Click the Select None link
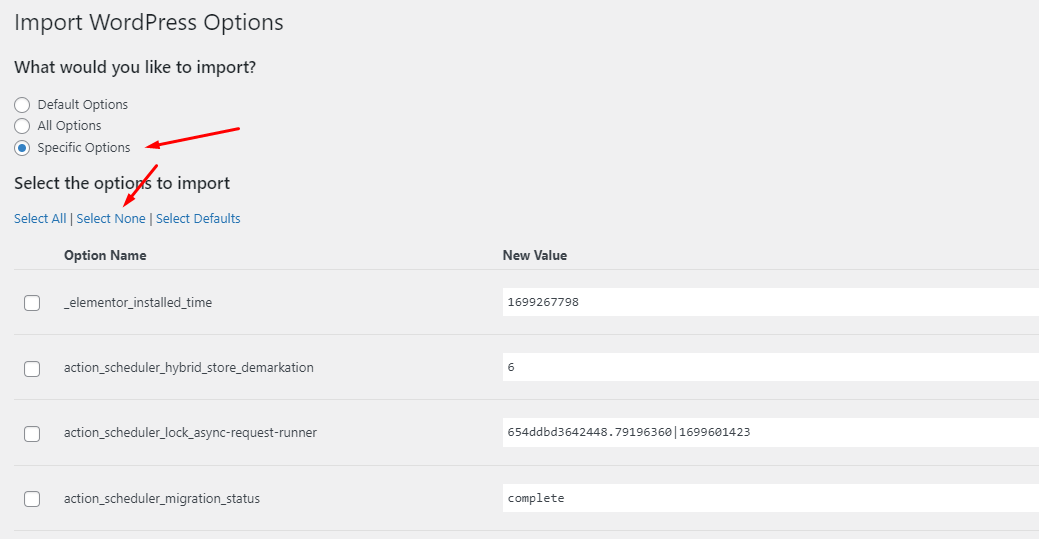This screenshot has height=539, width=1039. 111,219
